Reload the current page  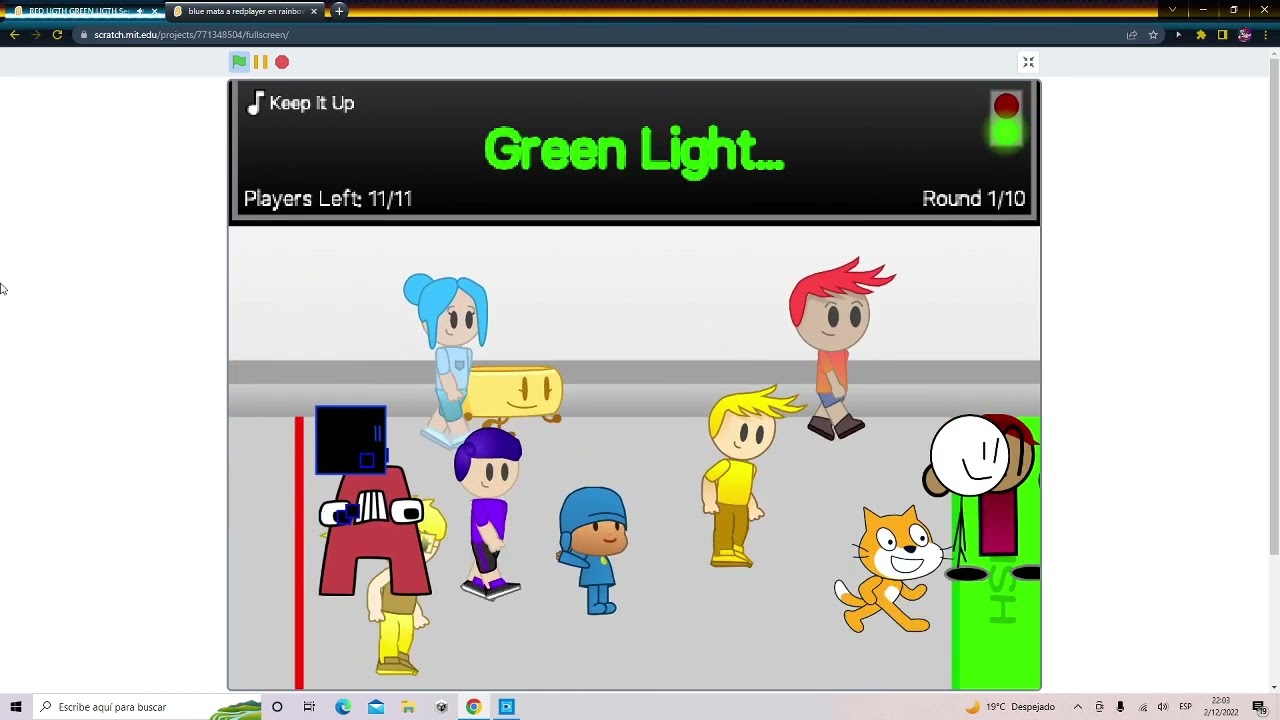(57, 35)
